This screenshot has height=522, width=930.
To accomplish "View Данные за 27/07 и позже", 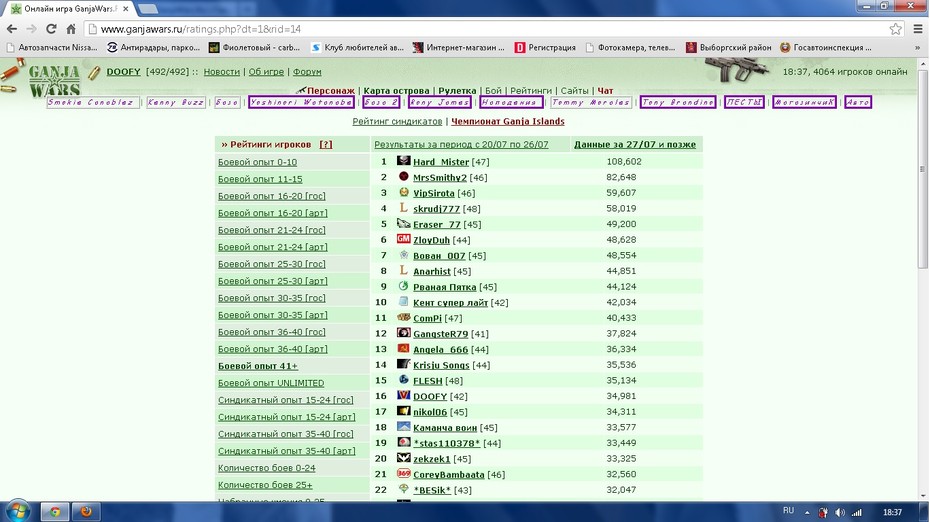I will pyautogui.click(x=635, y=144).
